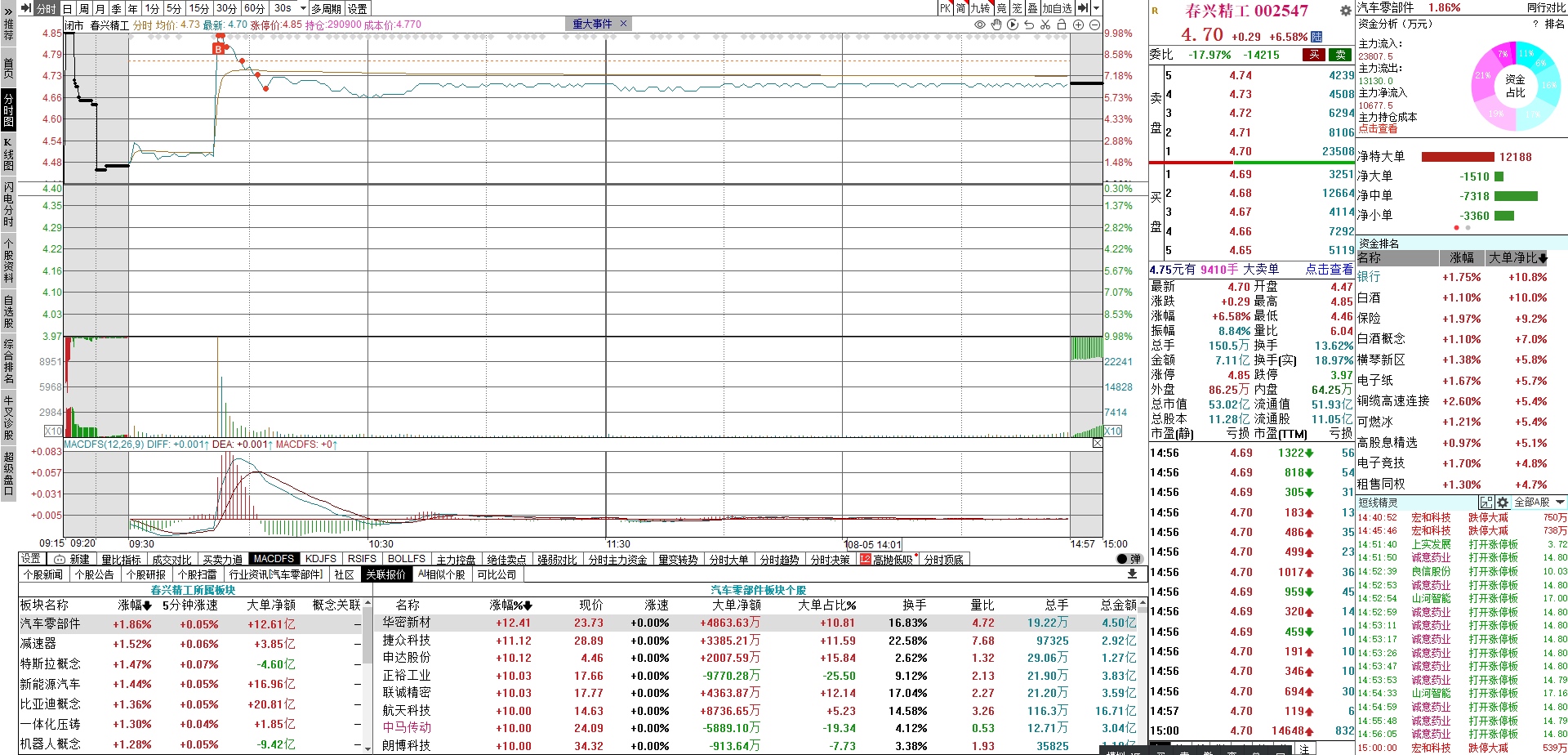Select the 主力控盘 indicator tab
This screenshot has width=1568, height=755.
pyautogui.click(x=456, y=559)
